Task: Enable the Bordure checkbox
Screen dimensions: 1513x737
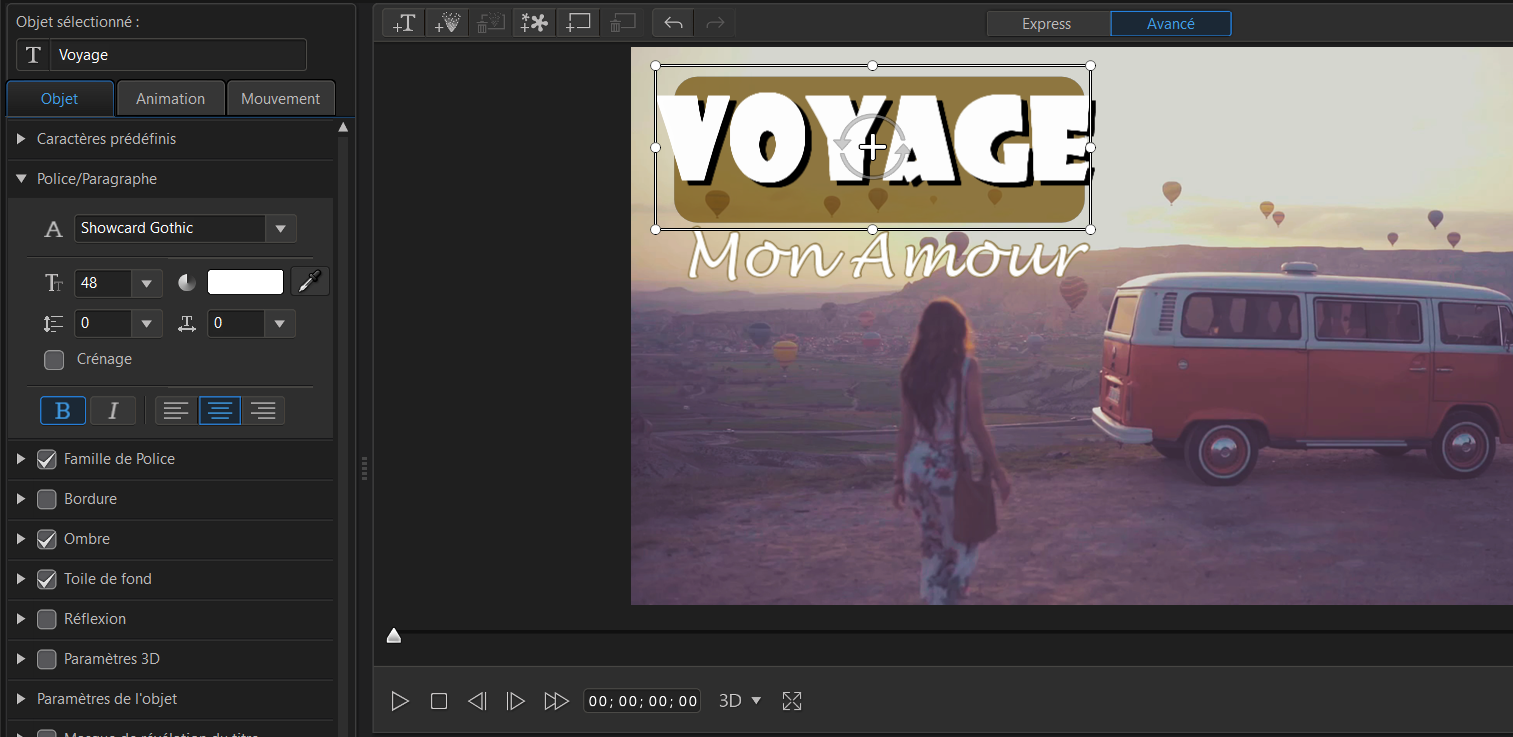Action: pos(47,499)
